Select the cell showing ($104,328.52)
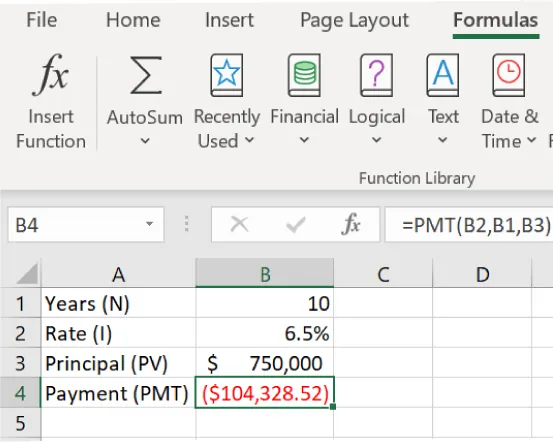The width and height of the screenshot is (553, 442). click(265, 393)
